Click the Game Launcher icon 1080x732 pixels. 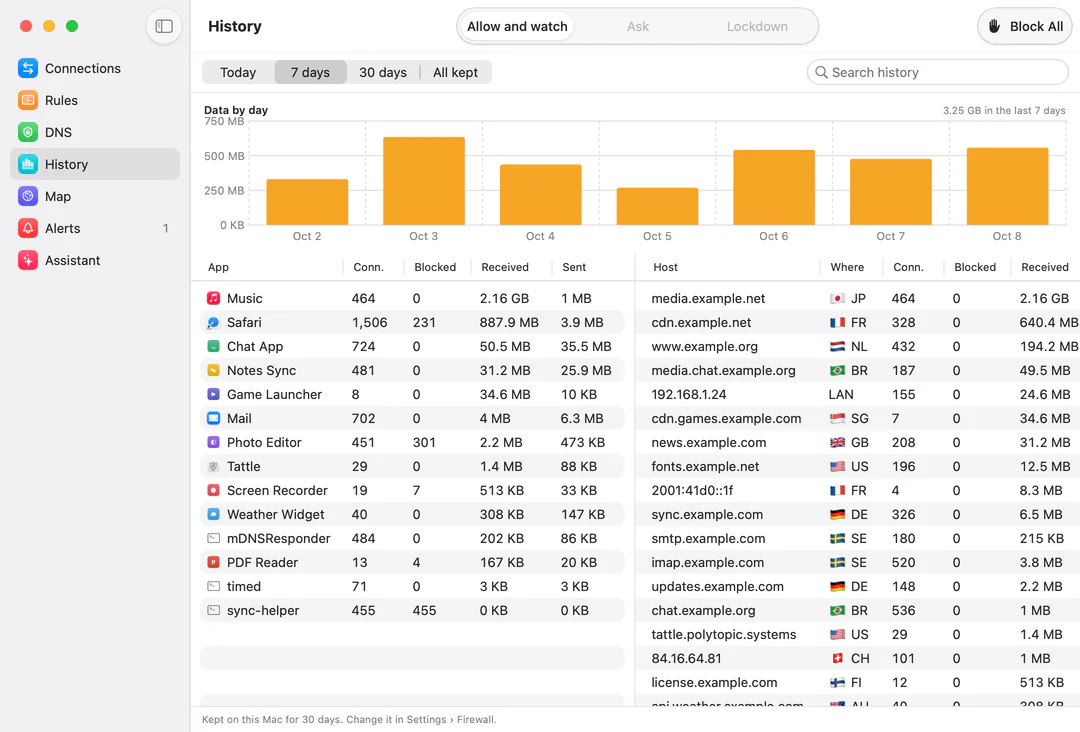(214, 395)
